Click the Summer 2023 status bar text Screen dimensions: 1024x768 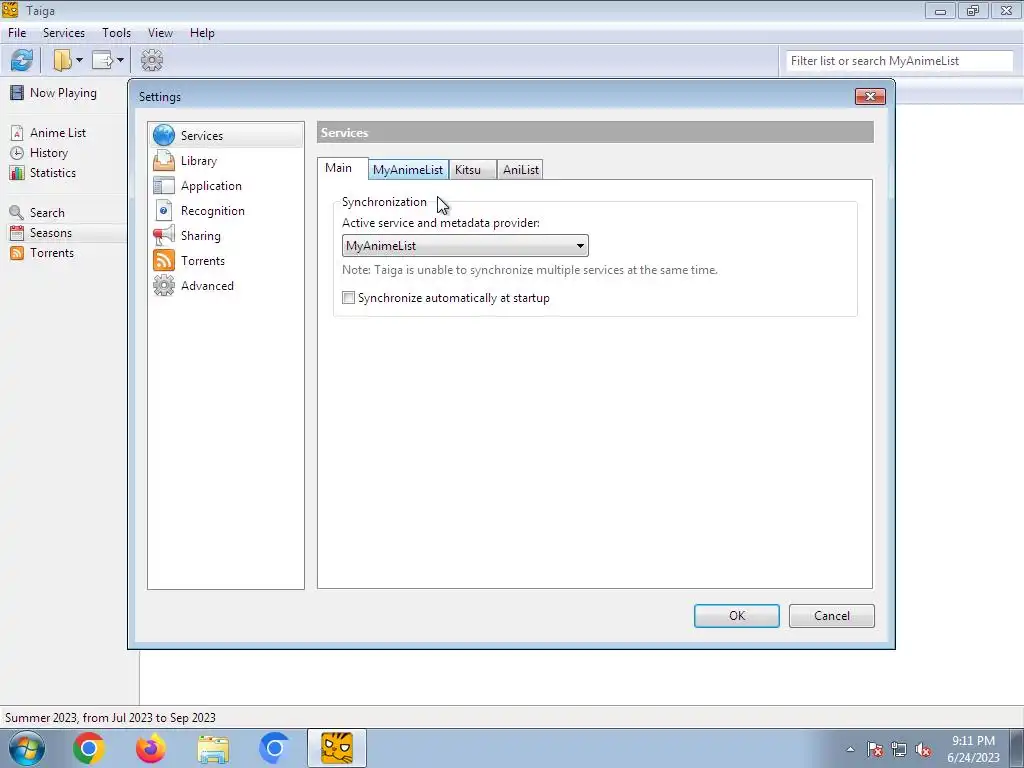[x=110, y=718]
